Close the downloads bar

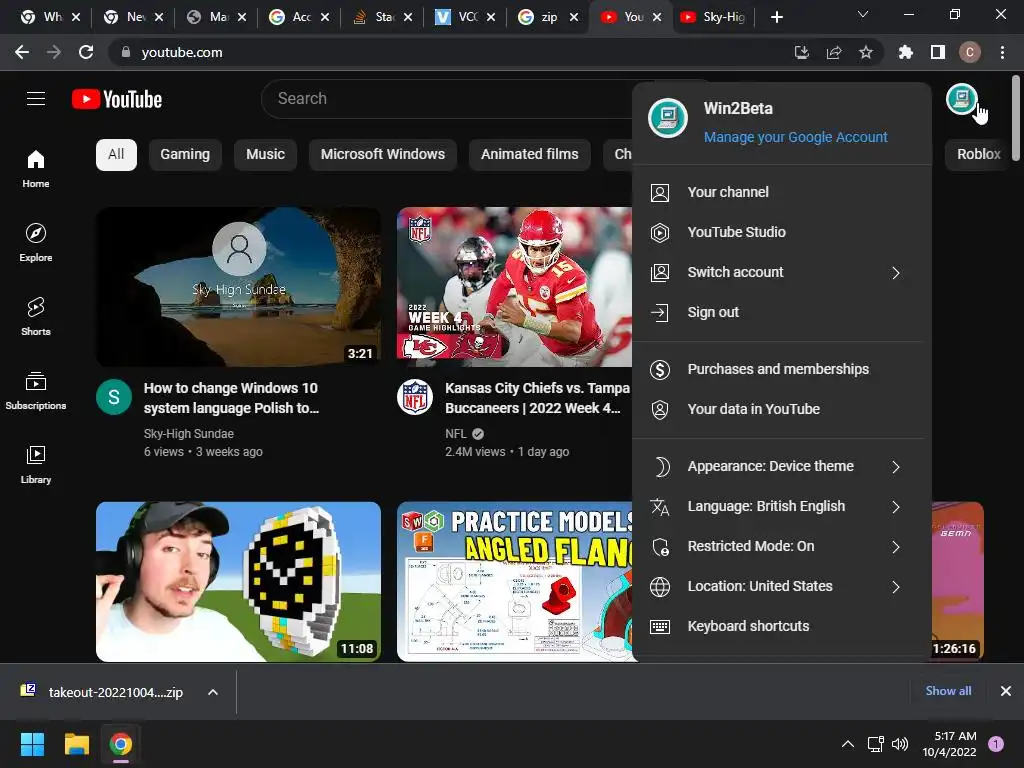click(x=1006, y=691)
